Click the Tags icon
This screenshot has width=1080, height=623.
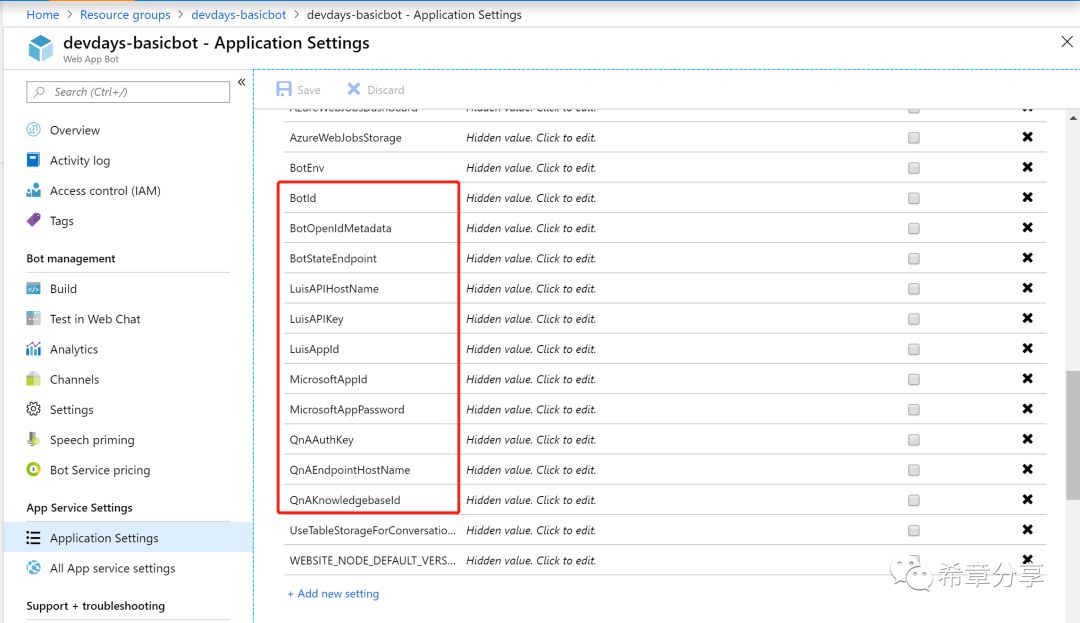click(33, 220)
